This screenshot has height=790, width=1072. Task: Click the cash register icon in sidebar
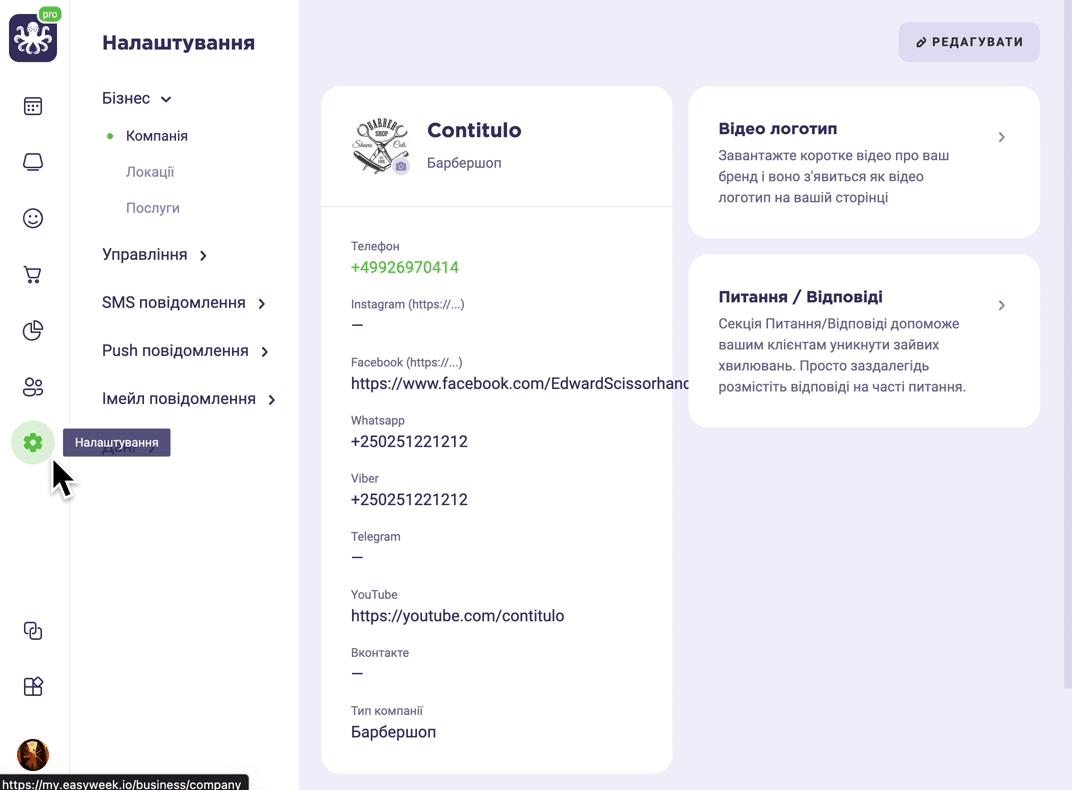pos(33,162)
